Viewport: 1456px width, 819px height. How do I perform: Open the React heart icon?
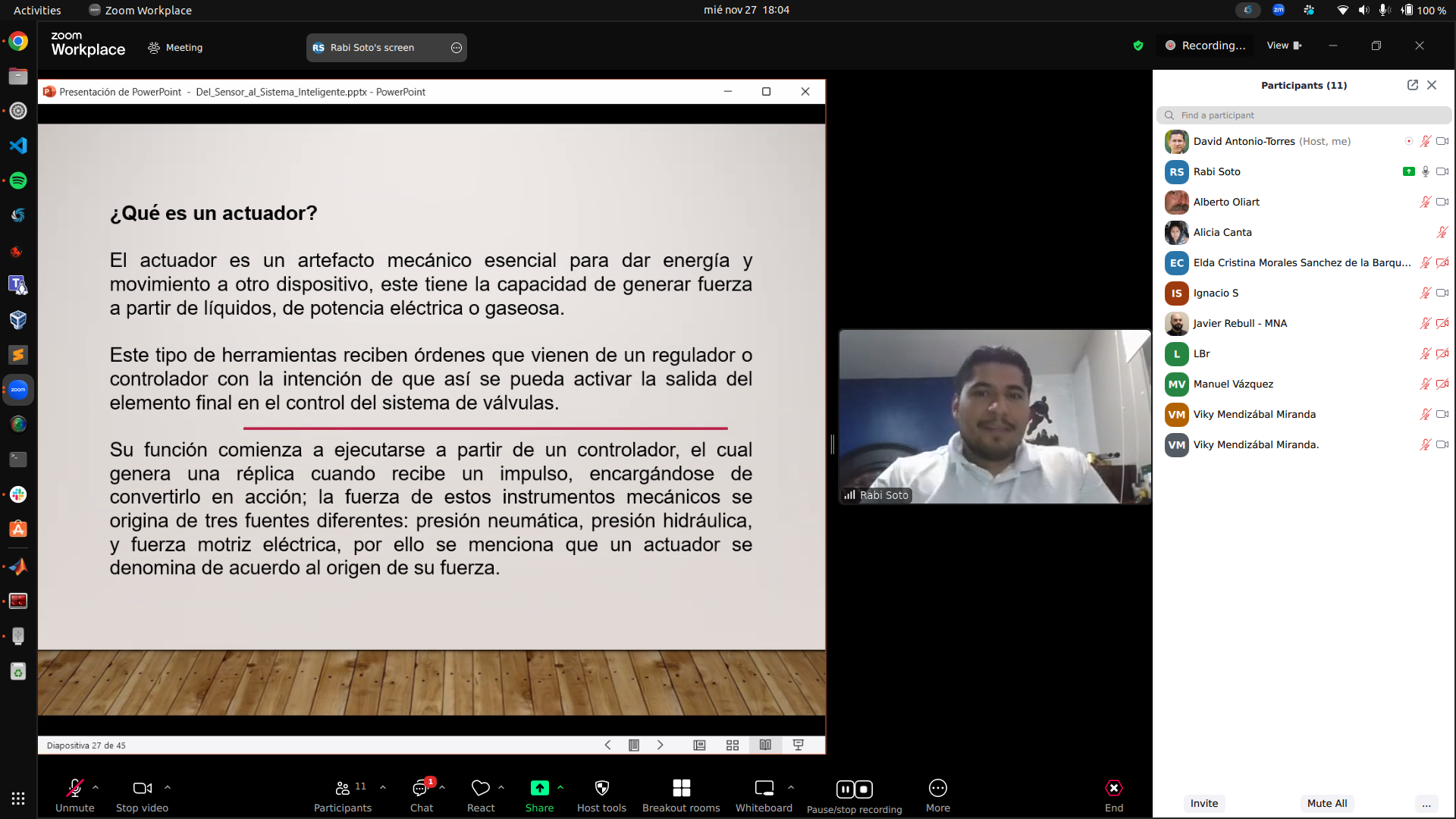(481, 789)
